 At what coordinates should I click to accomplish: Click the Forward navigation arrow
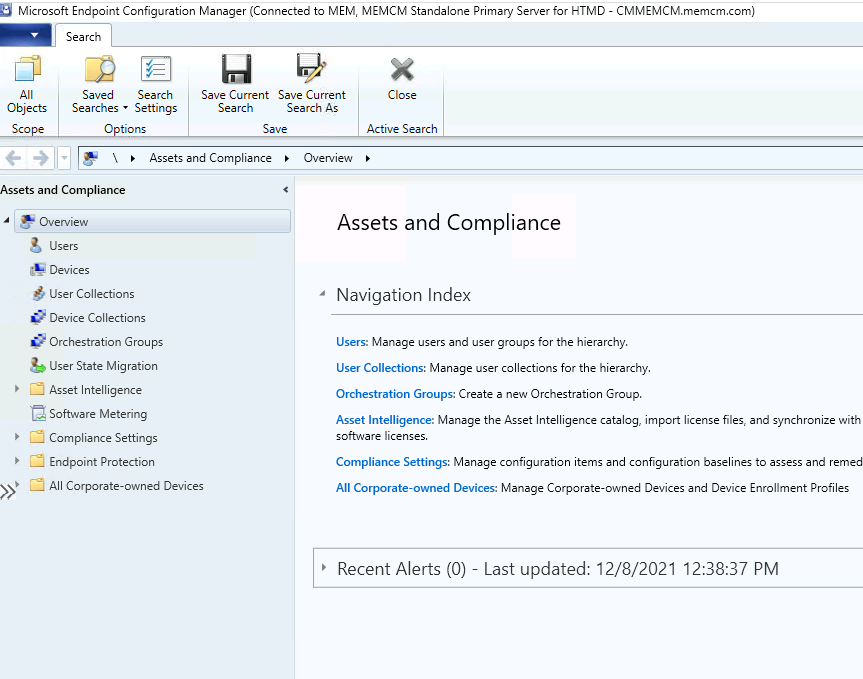(x=41, y=158)
